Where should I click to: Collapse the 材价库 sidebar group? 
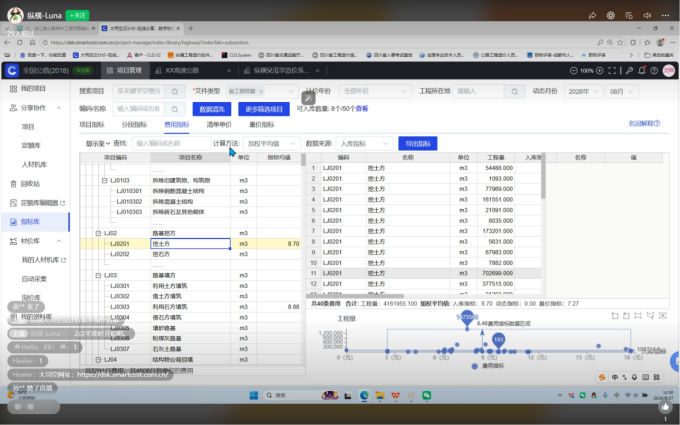tap(59, 241)
